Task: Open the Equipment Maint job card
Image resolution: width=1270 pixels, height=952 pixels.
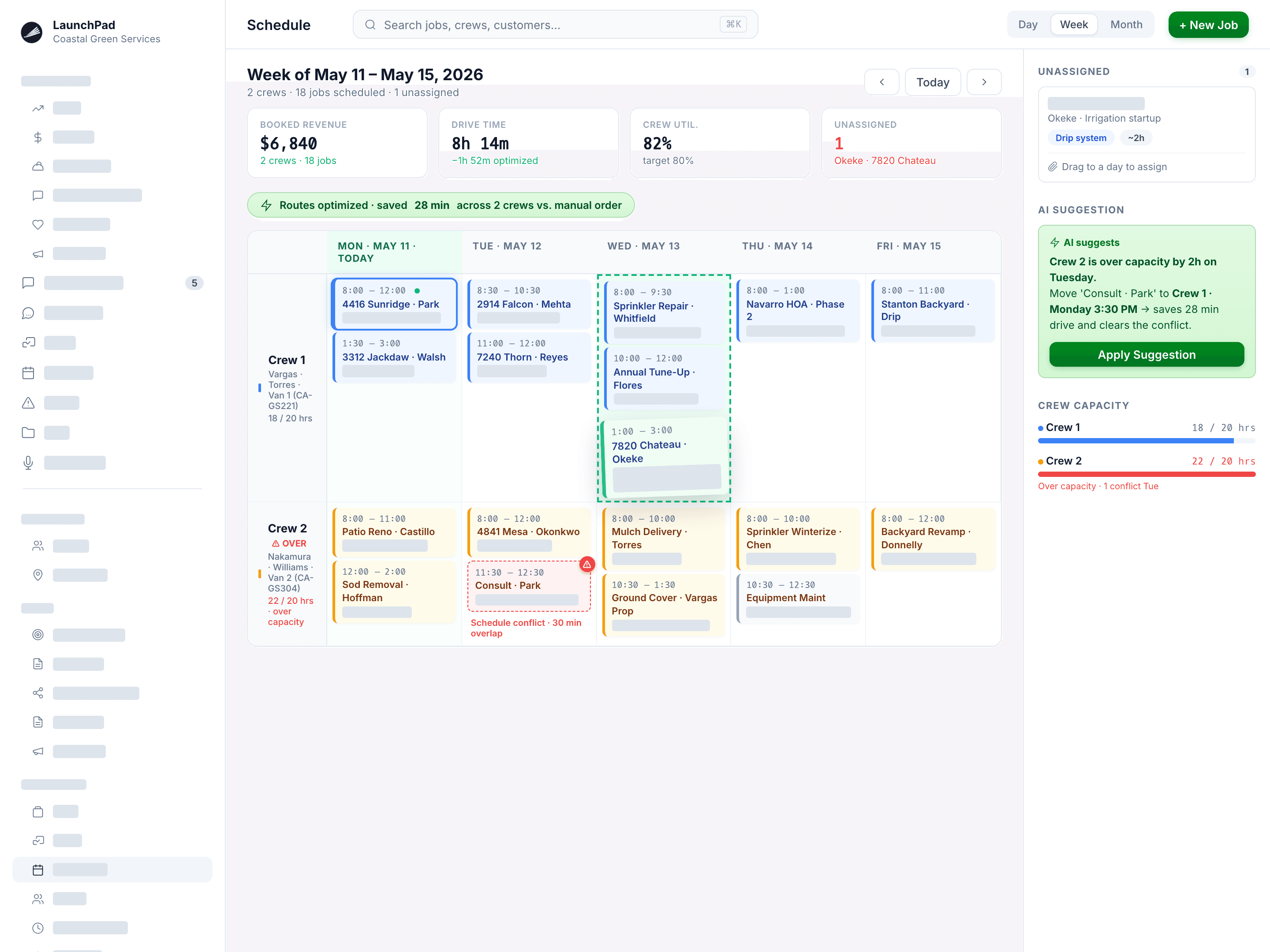Action: pyautogui.click(x=798, y=599)
